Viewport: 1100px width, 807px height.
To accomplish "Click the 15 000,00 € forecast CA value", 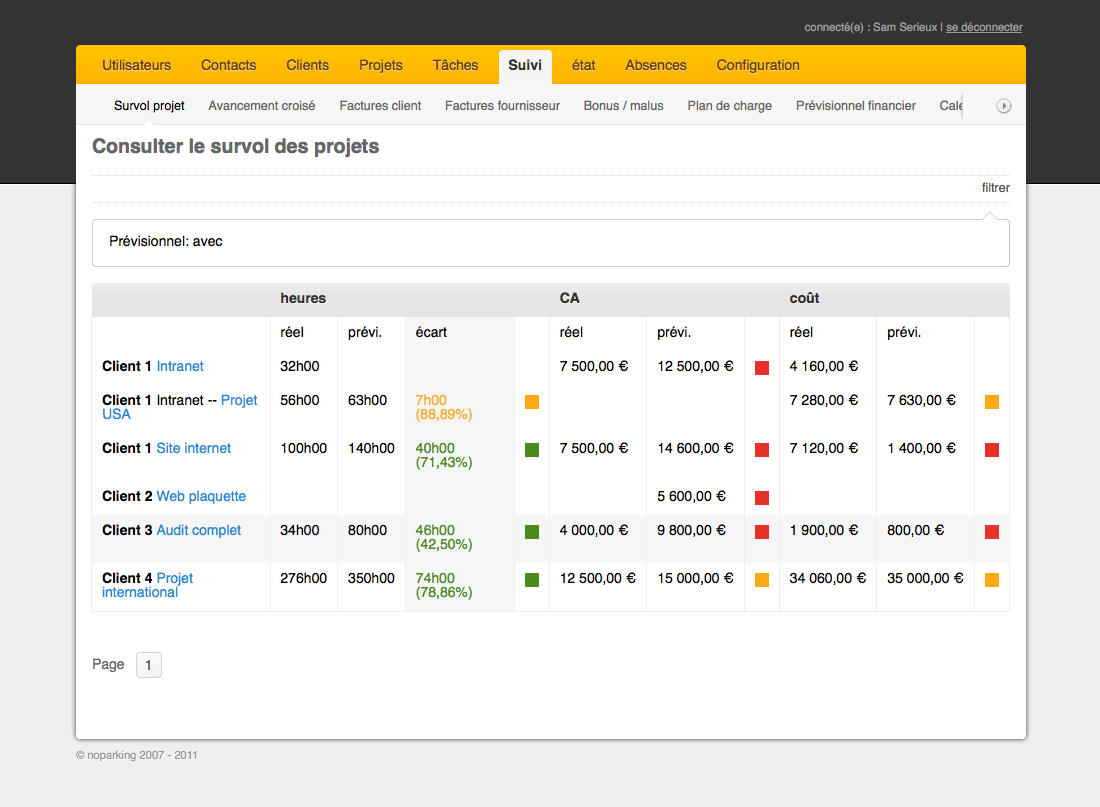I will [x=695, y=578].
